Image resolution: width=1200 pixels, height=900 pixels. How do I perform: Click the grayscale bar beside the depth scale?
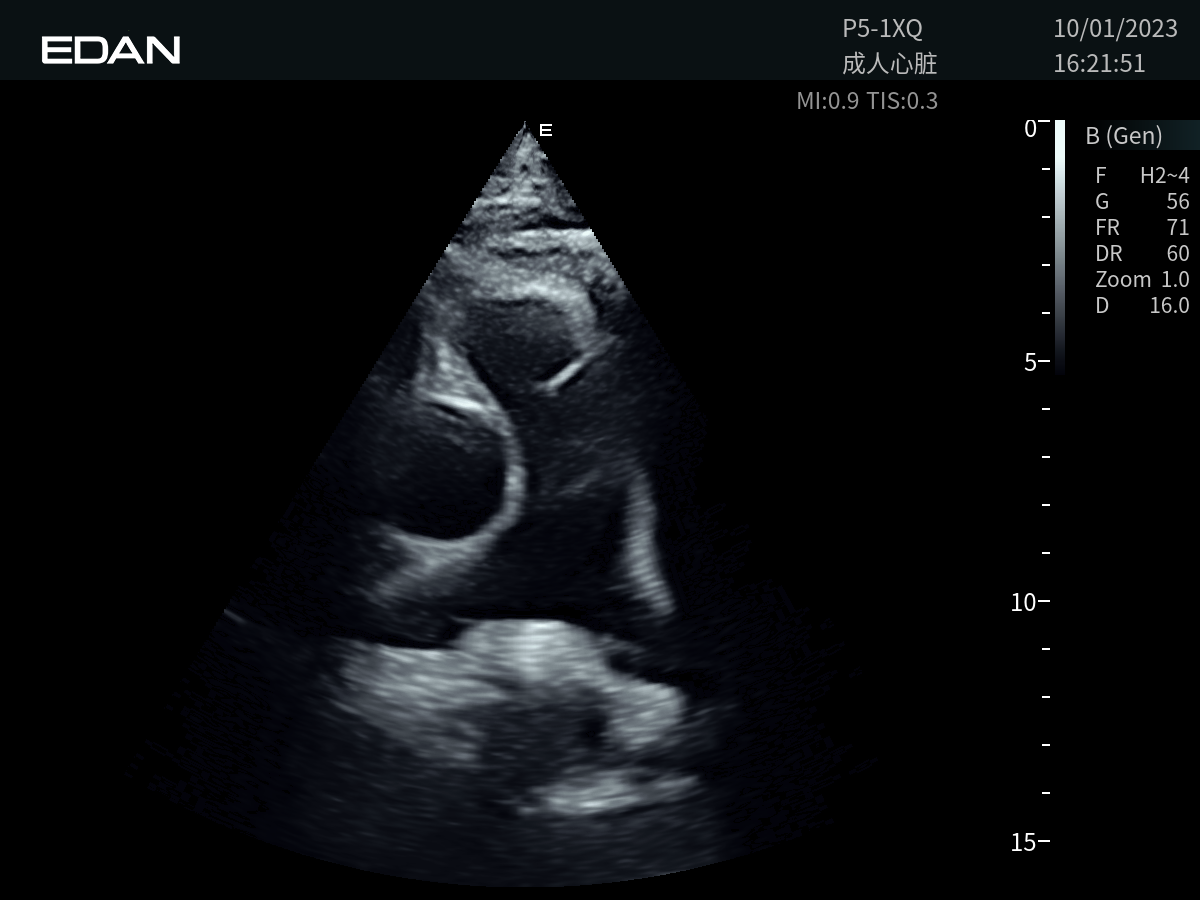[1060, 245]
